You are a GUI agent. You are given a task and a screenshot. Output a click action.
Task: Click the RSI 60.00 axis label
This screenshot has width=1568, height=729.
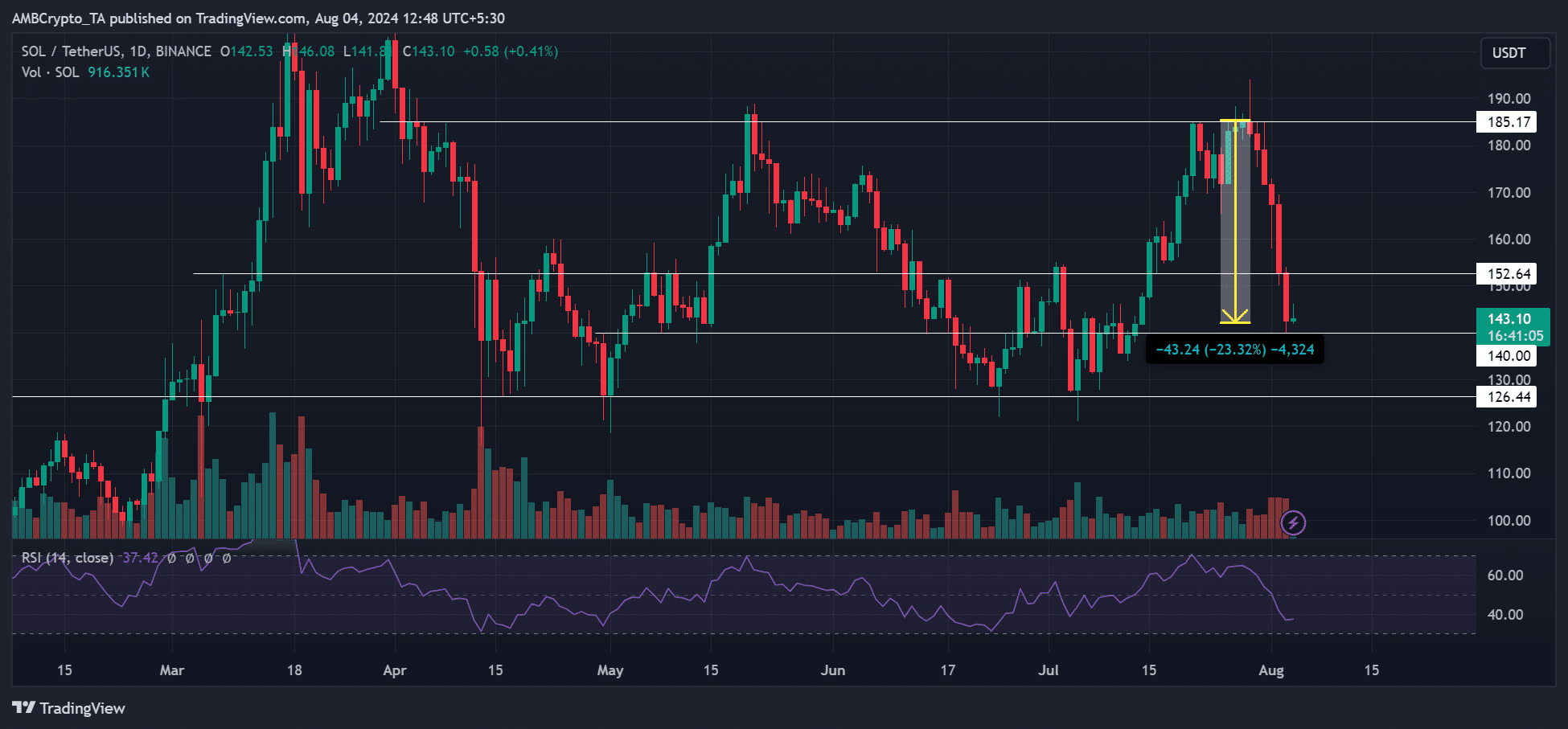coord(1505,575)
